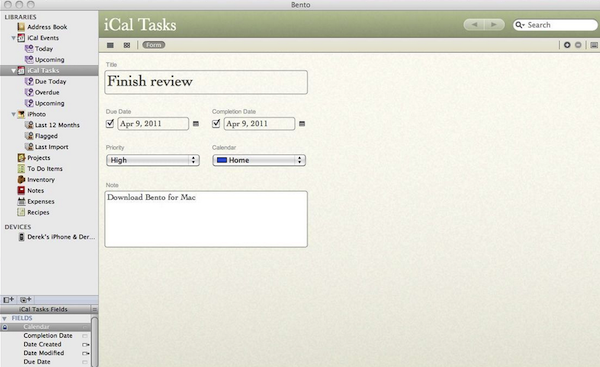The image size is (600, 367).
Task: Go to next record arrow
Action: (x=494, y=24)
